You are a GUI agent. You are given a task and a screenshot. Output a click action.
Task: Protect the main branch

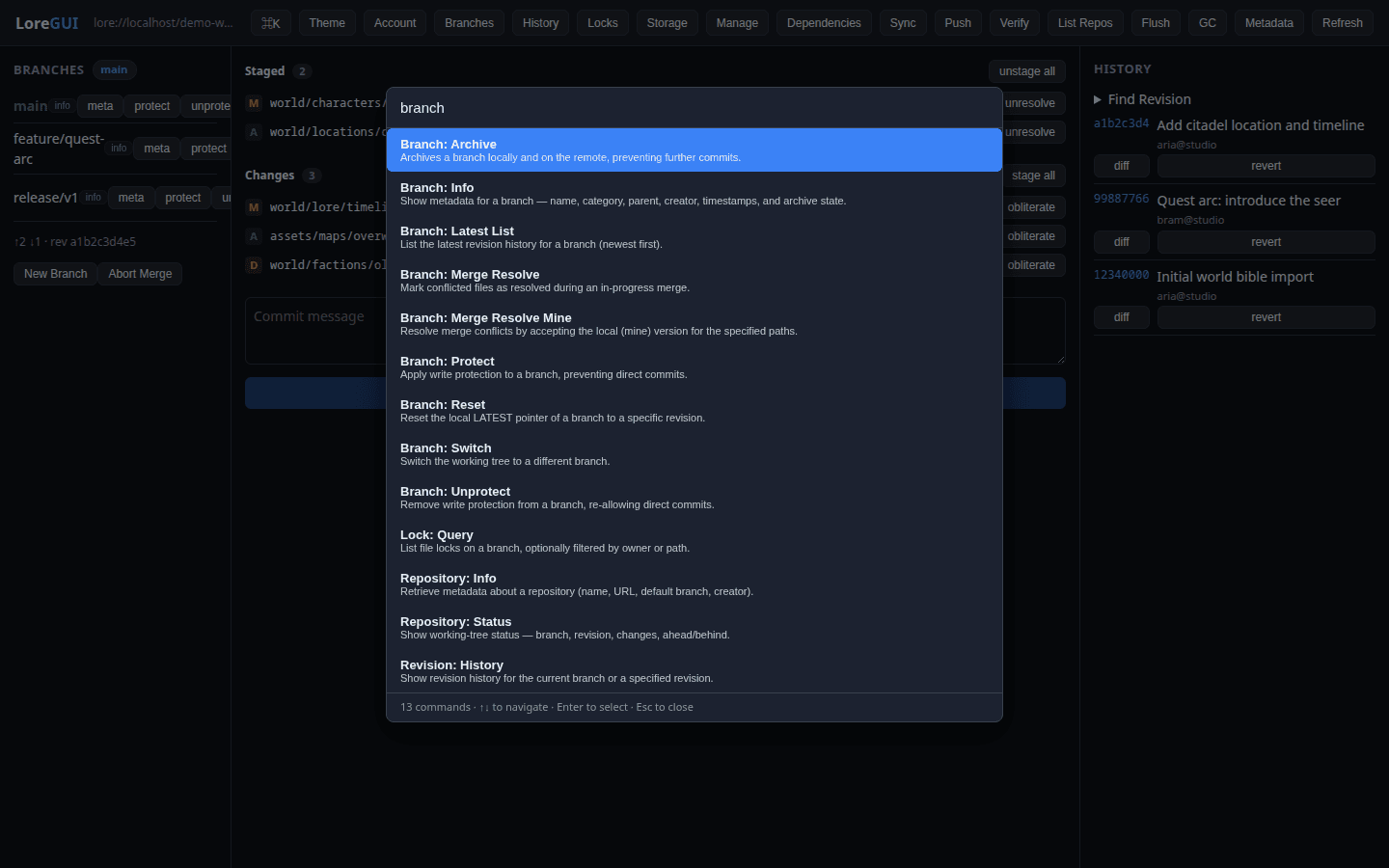(152, 106)
